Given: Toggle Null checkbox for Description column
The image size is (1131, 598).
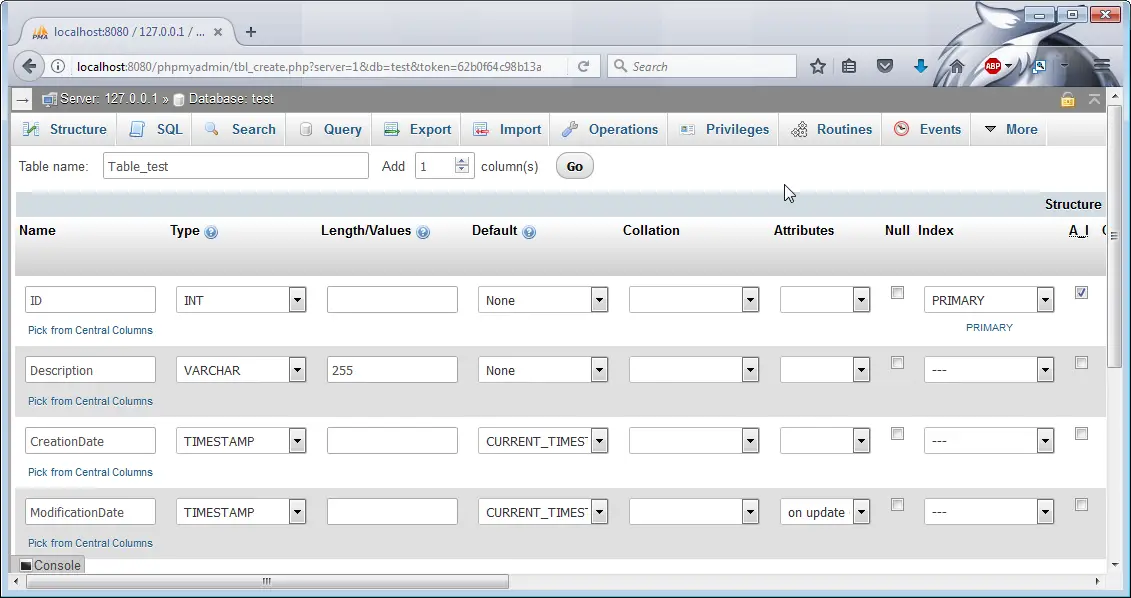Looking at the screenshot, I should click(x=897, y=363).
